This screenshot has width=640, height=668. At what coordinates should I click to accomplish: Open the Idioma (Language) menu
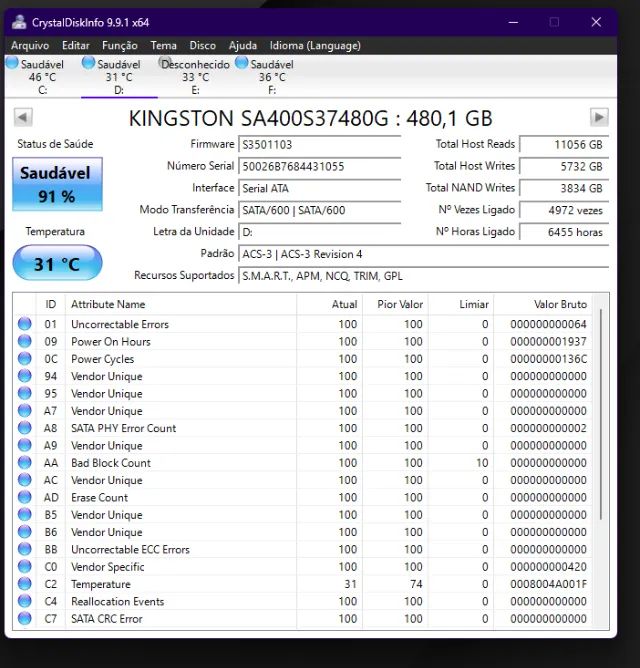coord(315,46)
